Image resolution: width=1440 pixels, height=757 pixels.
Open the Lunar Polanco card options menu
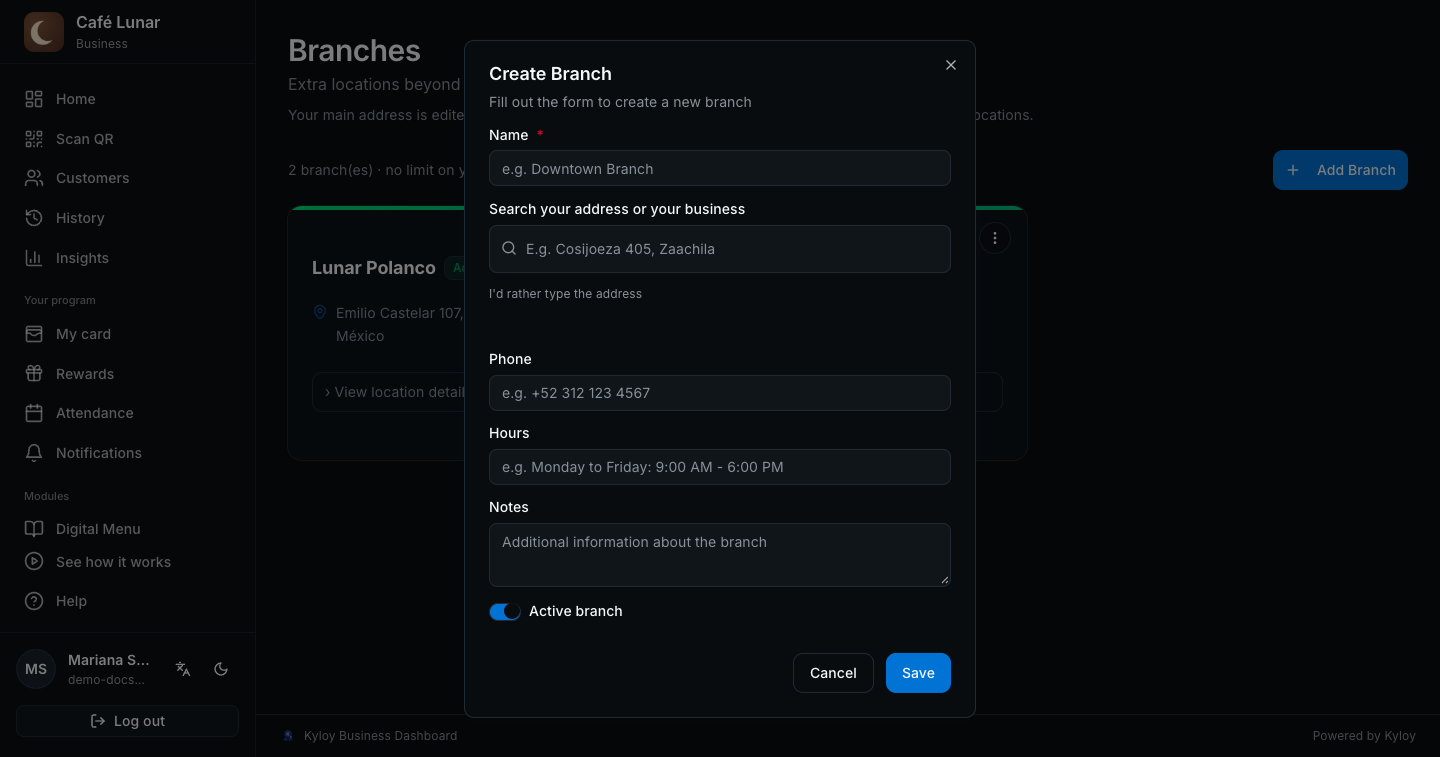(x=994, y=238)
